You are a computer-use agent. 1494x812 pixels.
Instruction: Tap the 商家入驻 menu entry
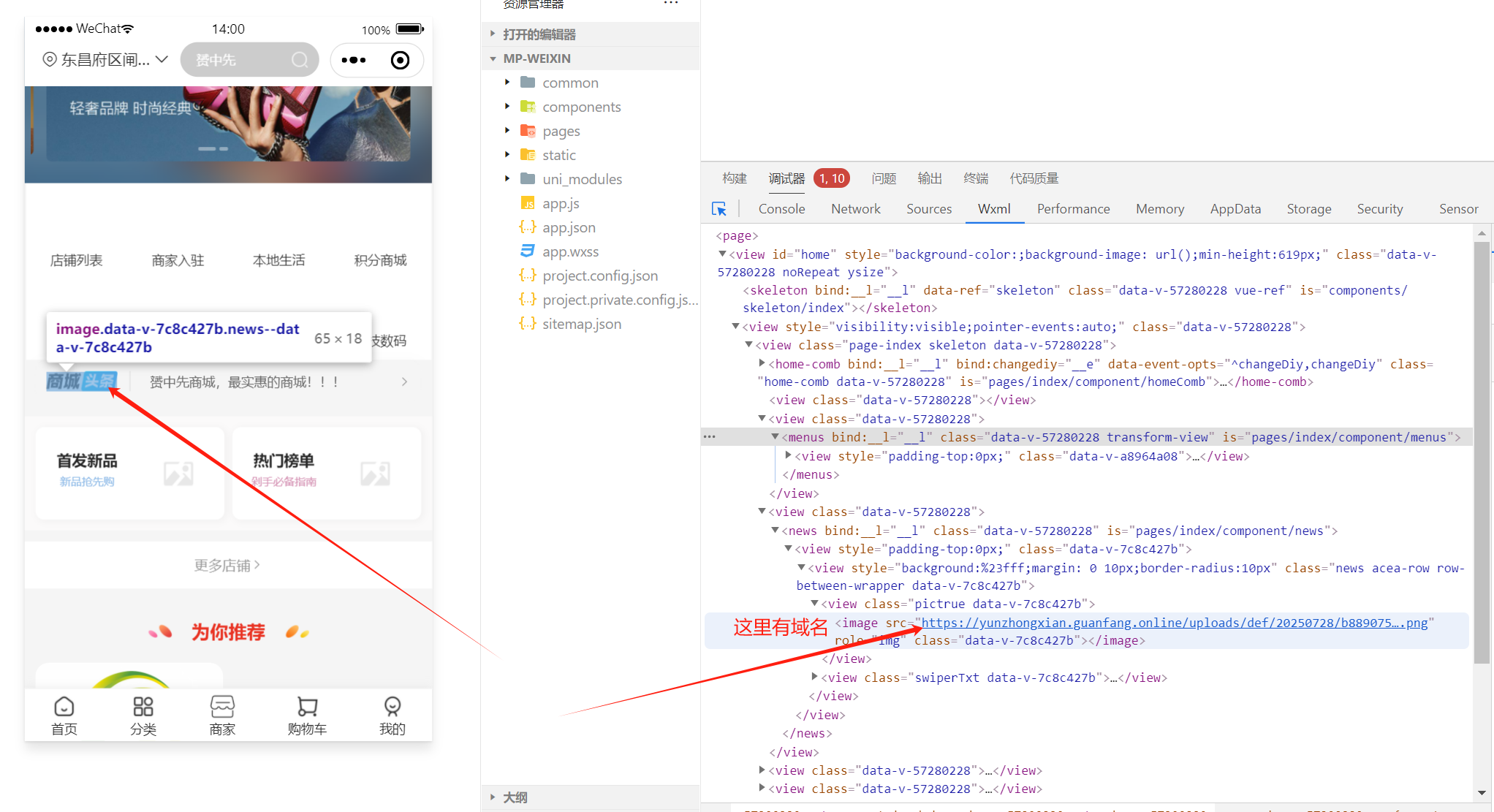click(x=178, y=260)
